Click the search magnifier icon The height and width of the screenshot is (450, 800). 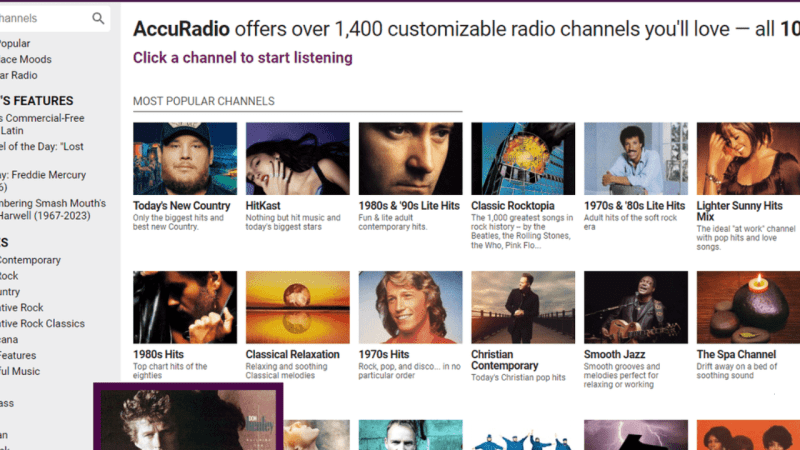98,18
